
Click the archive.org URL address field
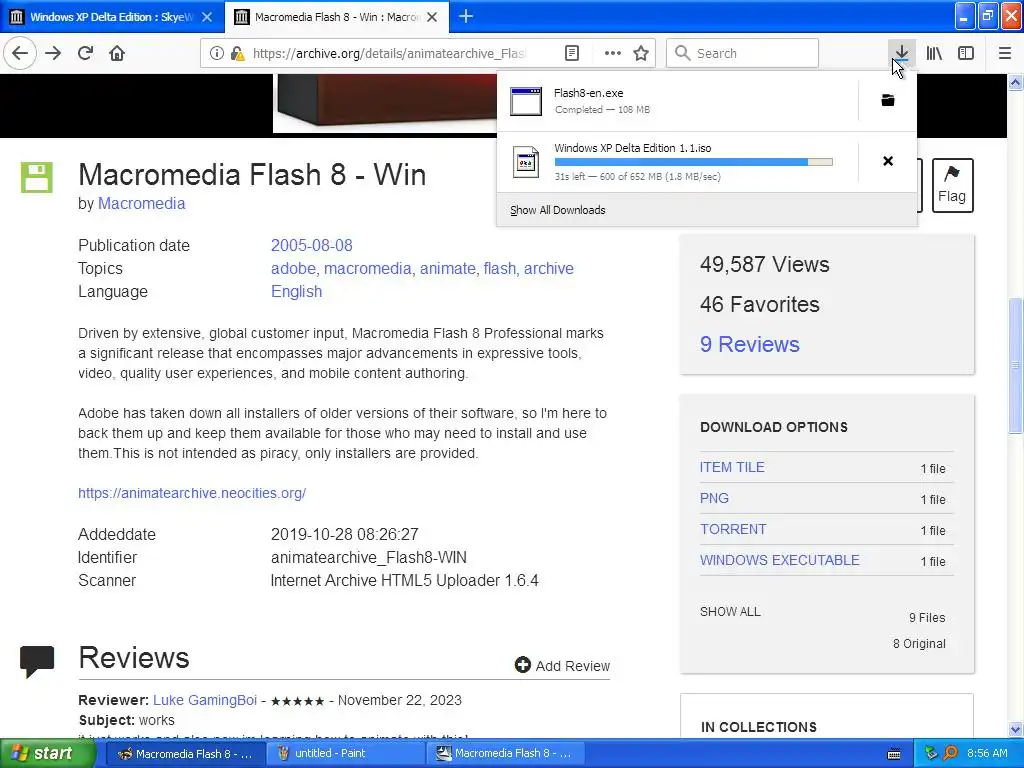(x=389, y=54)
